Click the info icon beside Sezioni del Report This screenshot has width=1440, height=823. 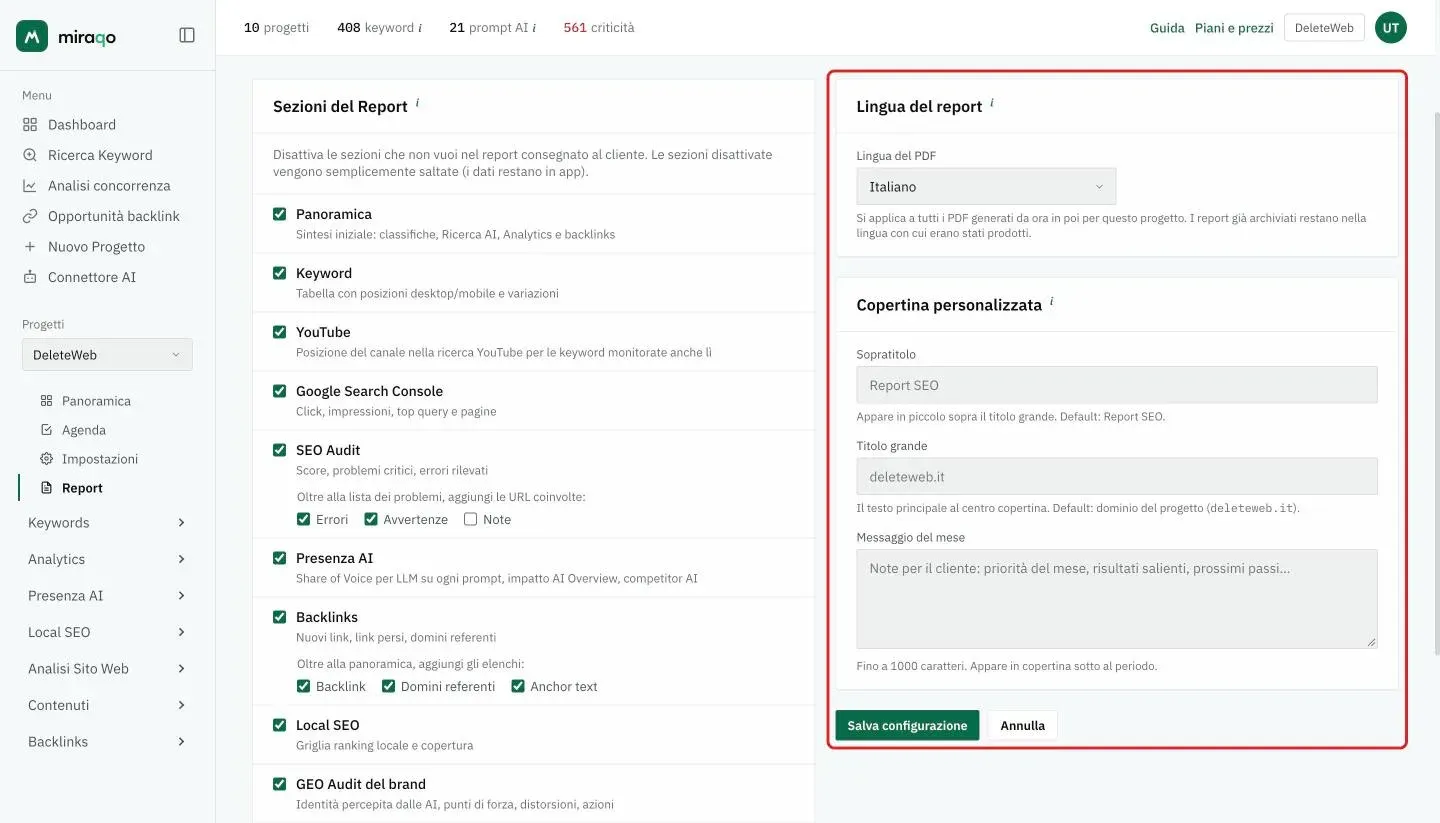pyautogui.click(x=417, y=103)
